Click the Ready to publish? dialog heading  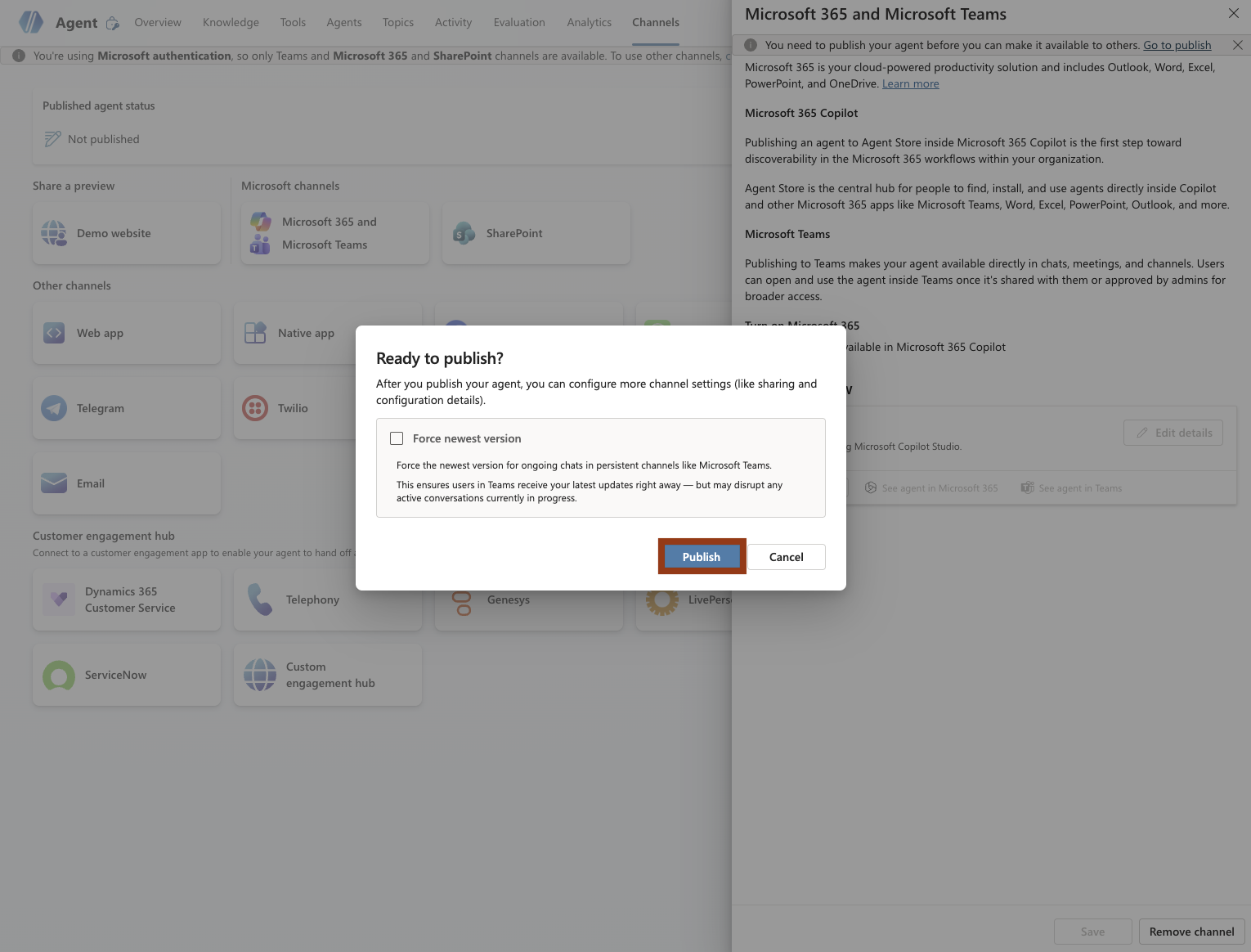coord(440,358)
